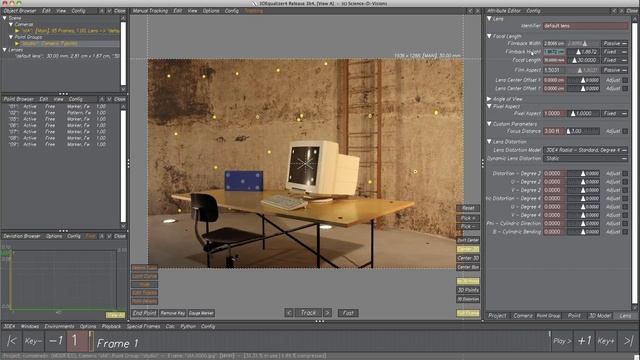Image resolution: width=640 pixels, height=360 pixels.
Task: Expand the Angle of View section
Action: 489,99
